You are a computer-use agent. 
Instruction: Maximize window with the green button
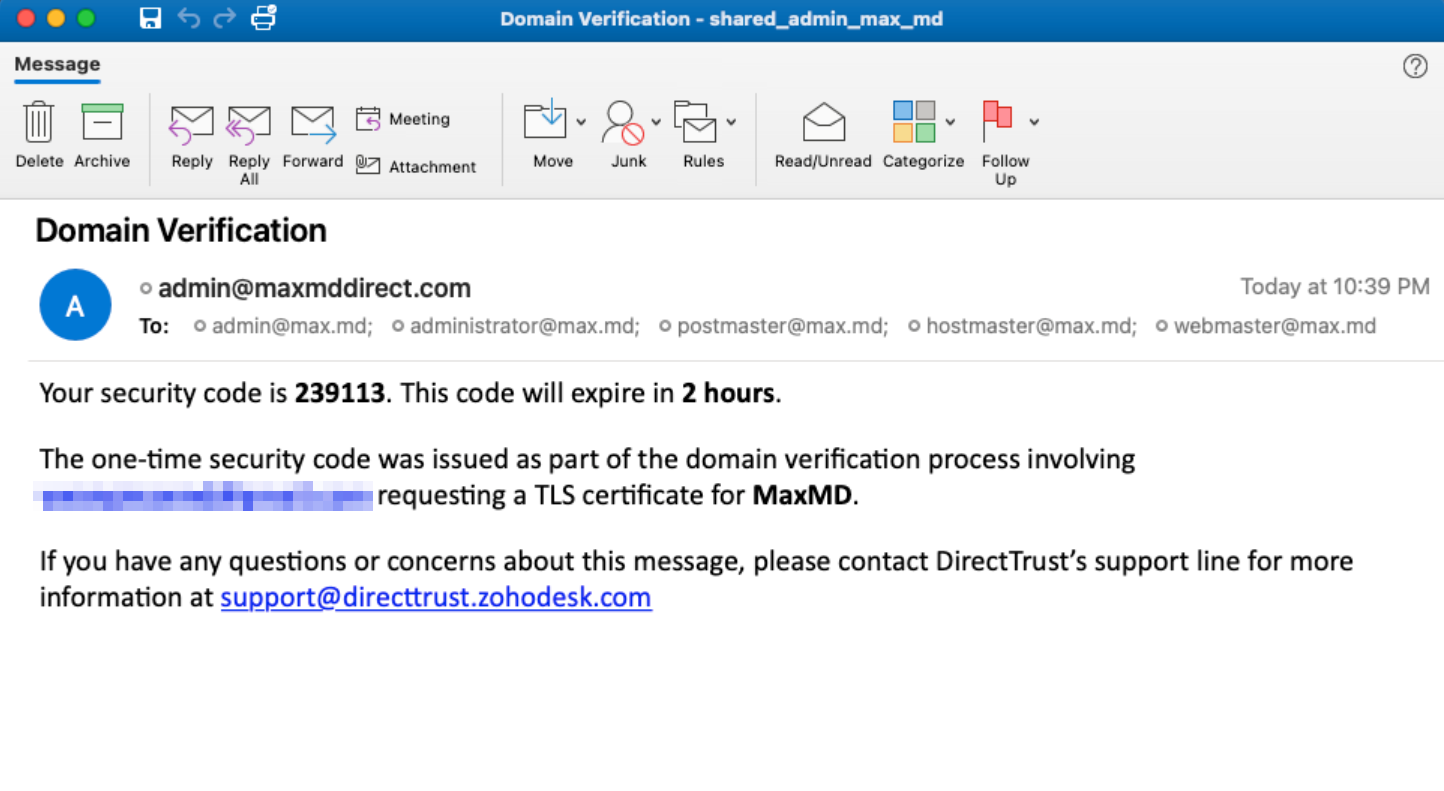pos(86,18)
